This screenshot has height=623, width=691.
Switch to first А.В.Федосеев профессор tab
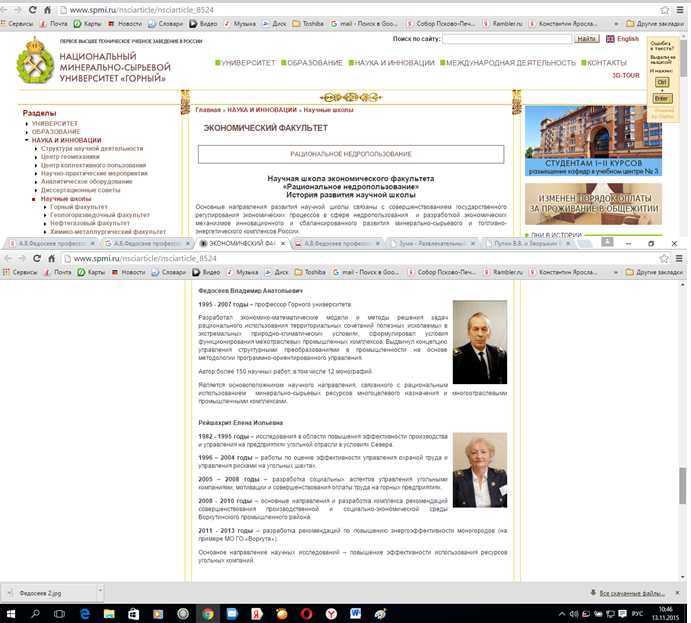(52, 243)
